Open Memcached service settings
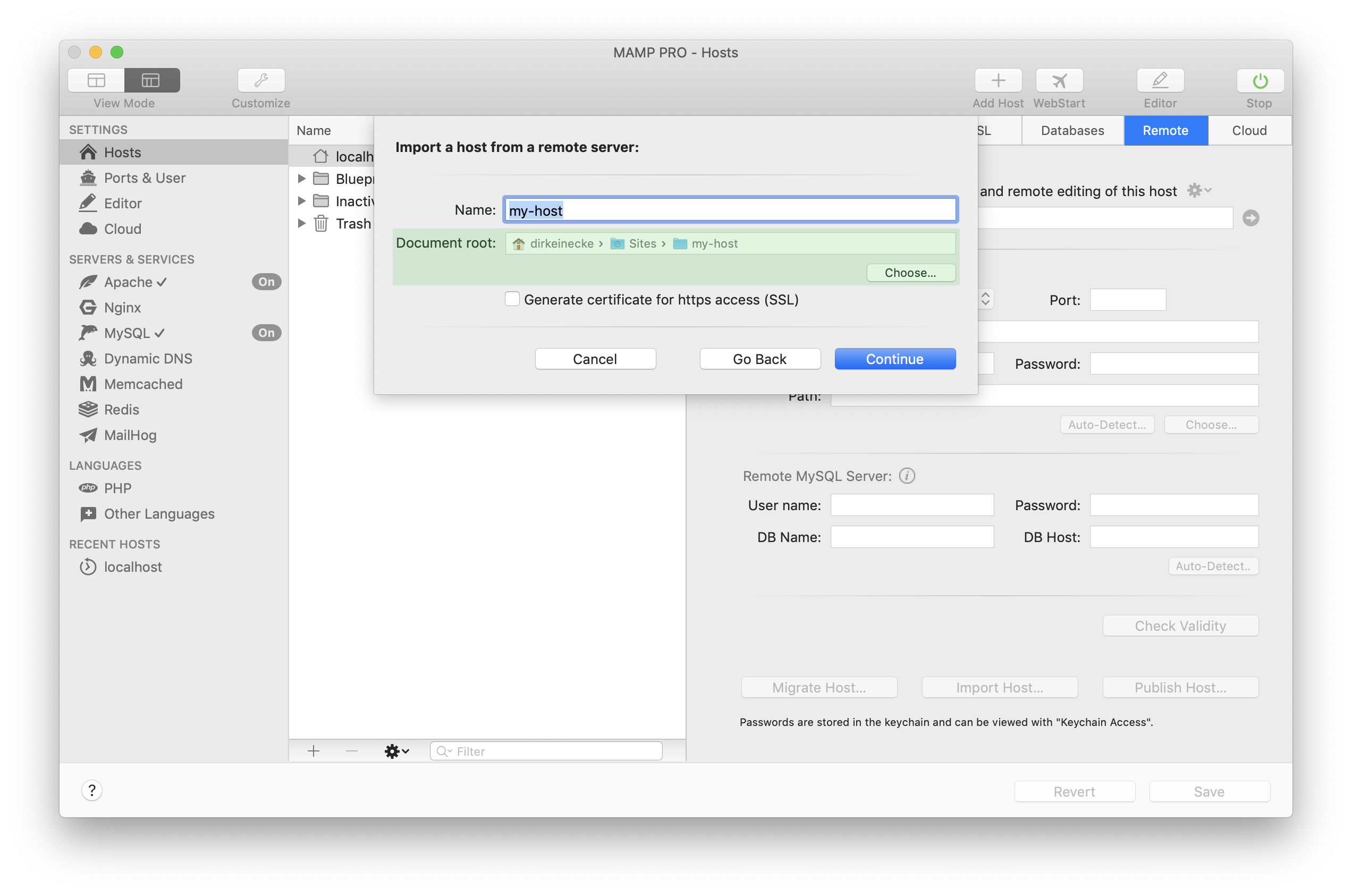1352x896 pixels. 142,384
